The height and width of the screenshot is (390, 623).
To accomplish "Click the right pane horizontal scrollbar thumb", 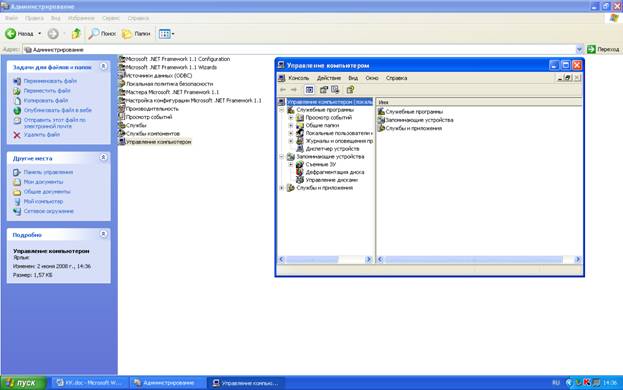I will pos(474,259).
